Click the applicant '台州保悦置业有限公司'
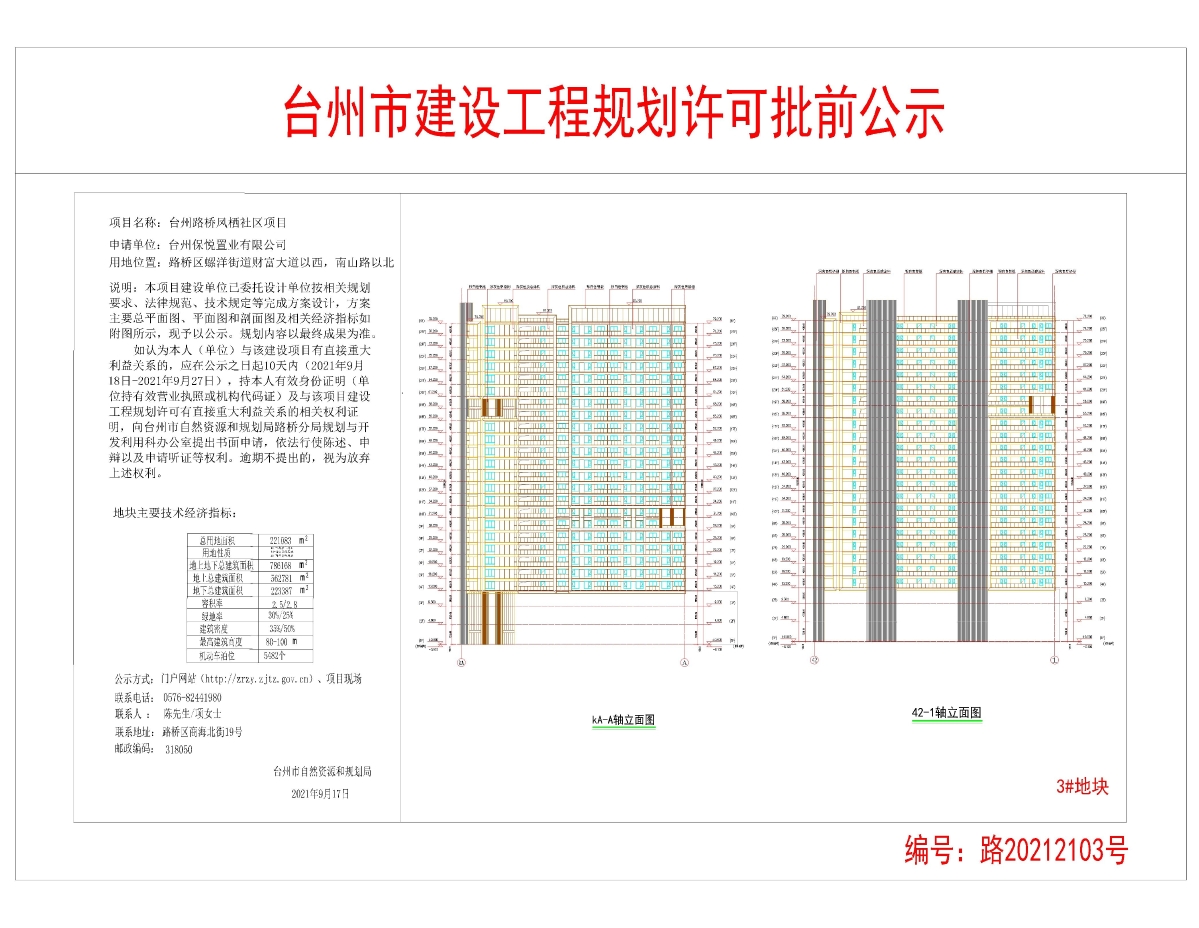Viewport: 1199px width, 928px height. click(x=228, y=245)
